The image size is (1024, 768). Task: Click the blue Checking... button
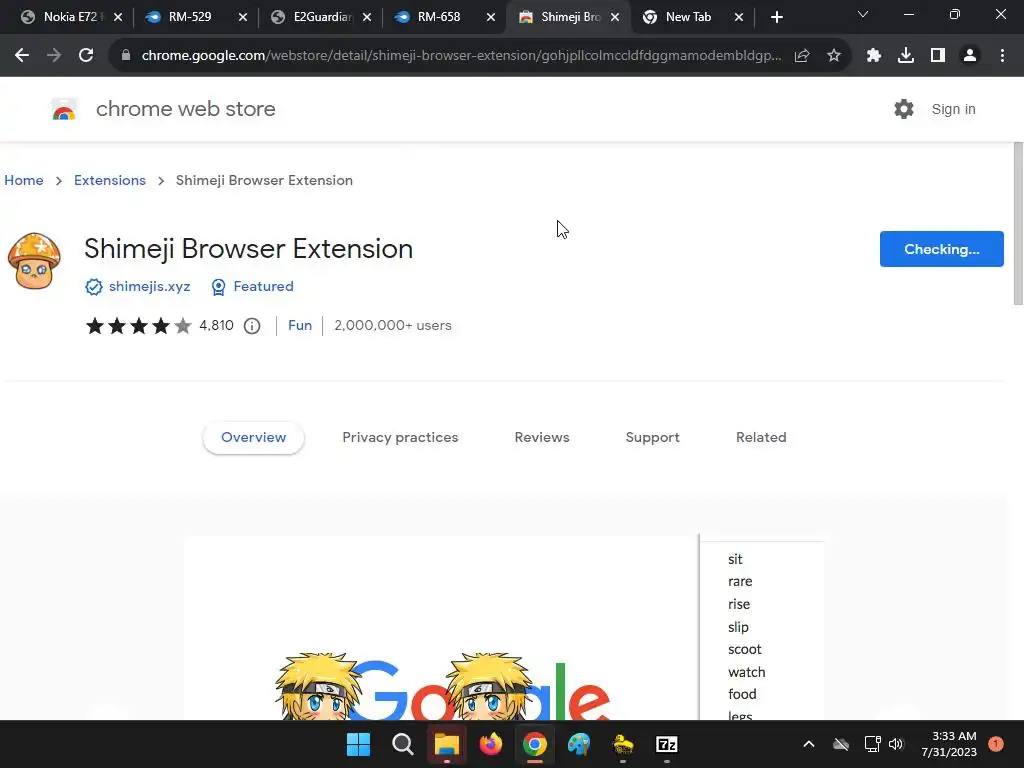tap(941, 249)
